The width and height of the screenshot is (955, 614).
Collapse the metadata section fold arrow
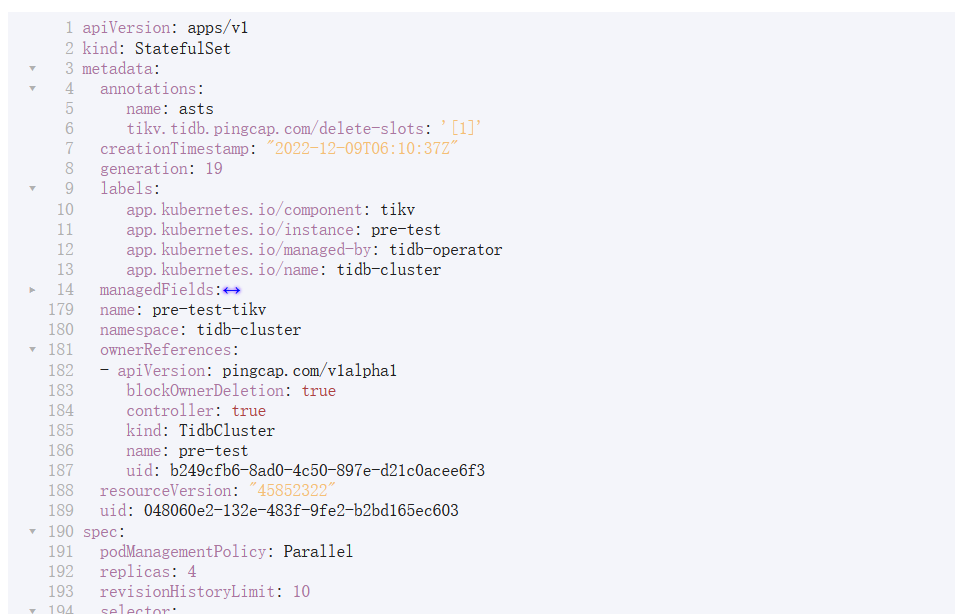(32, 69)
